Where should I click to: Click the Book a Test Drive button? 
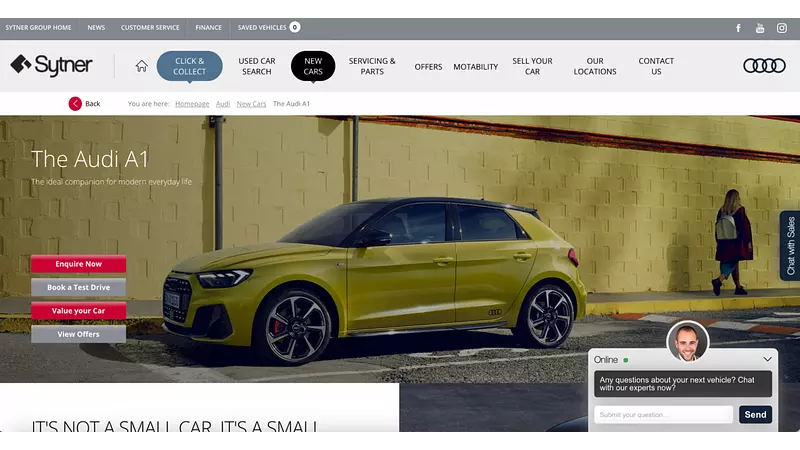[x=79, y=287]
